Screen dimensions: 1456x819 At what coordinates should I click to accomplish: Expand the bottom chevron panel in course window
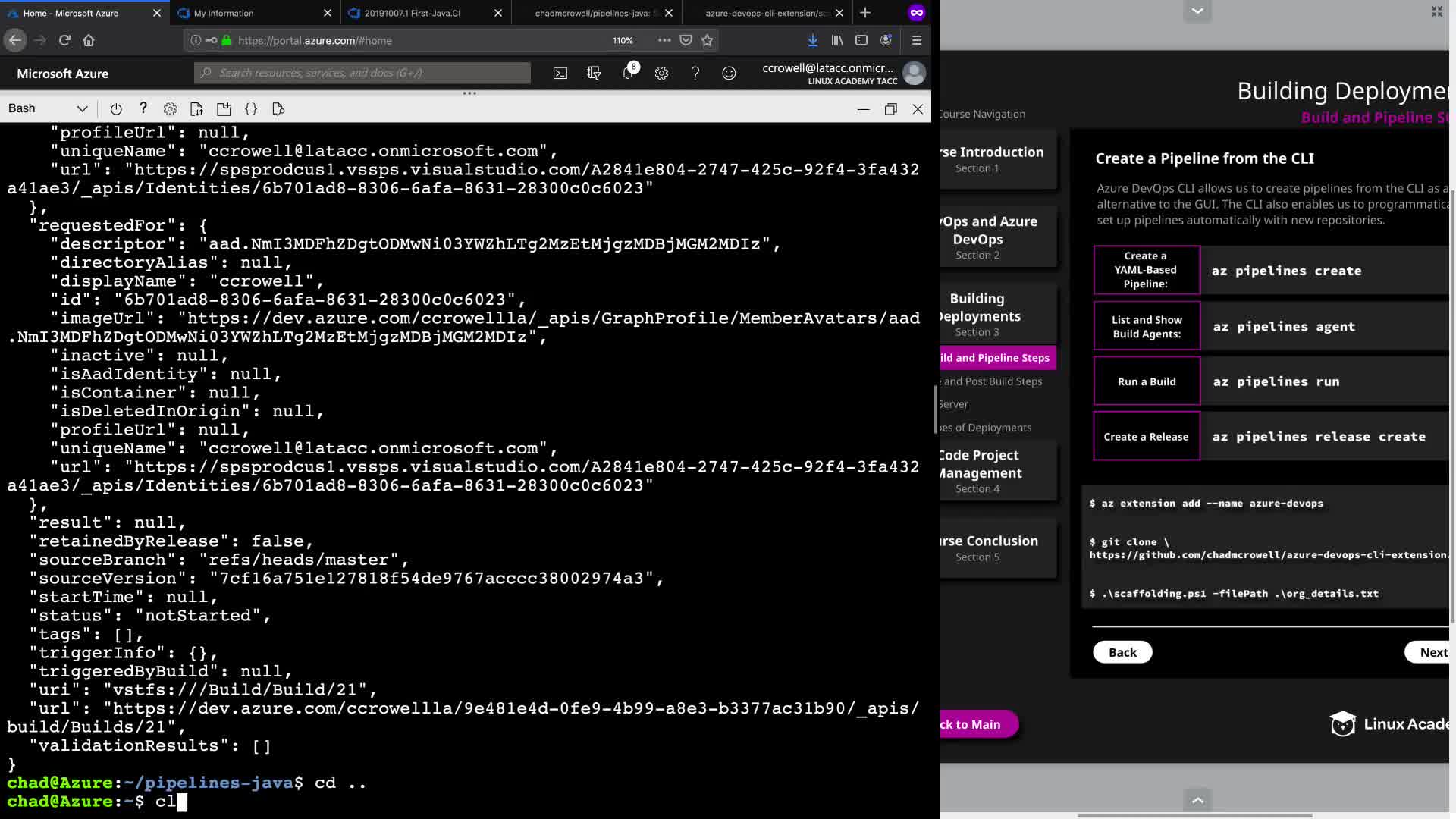point(1197,800)
